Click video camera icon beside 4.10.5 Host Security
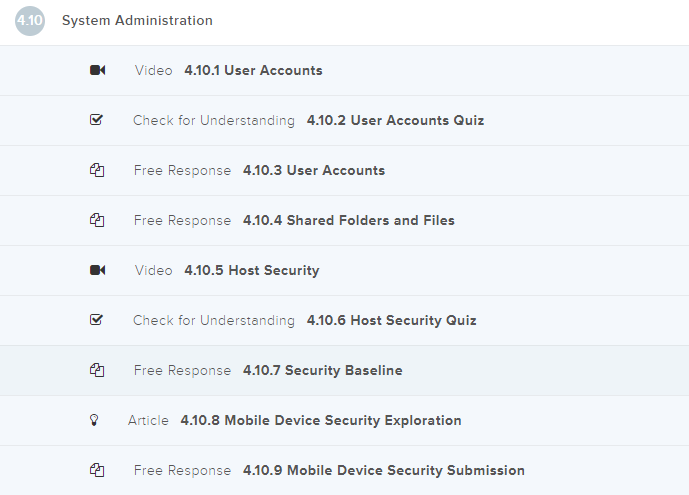The height and width of the screenshot is (495, 689). [97, 271]
